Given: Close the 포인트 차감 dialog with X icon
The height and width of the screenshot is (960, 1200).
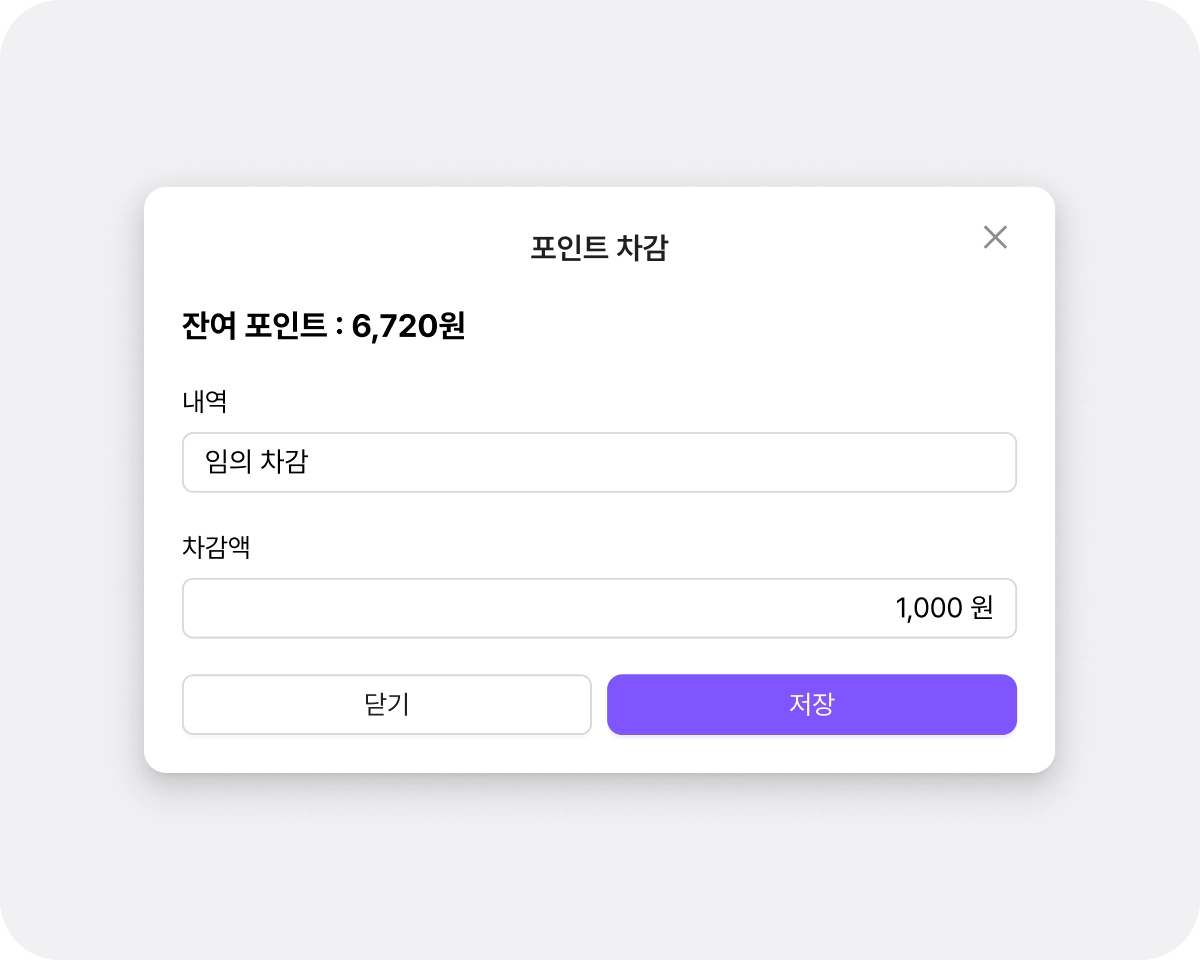Looking at the screenshot, I should click(x=995, y=238).
